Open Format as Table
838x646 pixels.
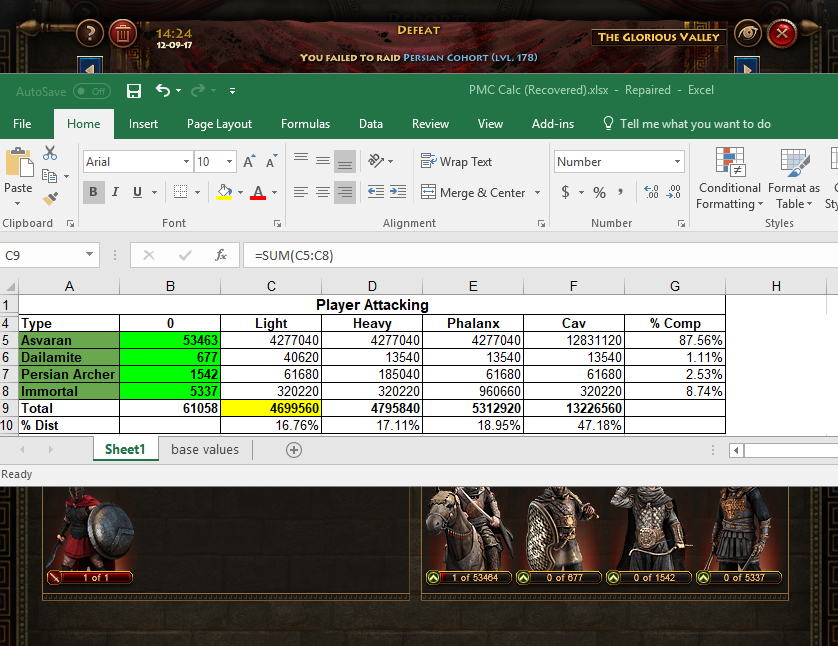click(x=794, y=178)
